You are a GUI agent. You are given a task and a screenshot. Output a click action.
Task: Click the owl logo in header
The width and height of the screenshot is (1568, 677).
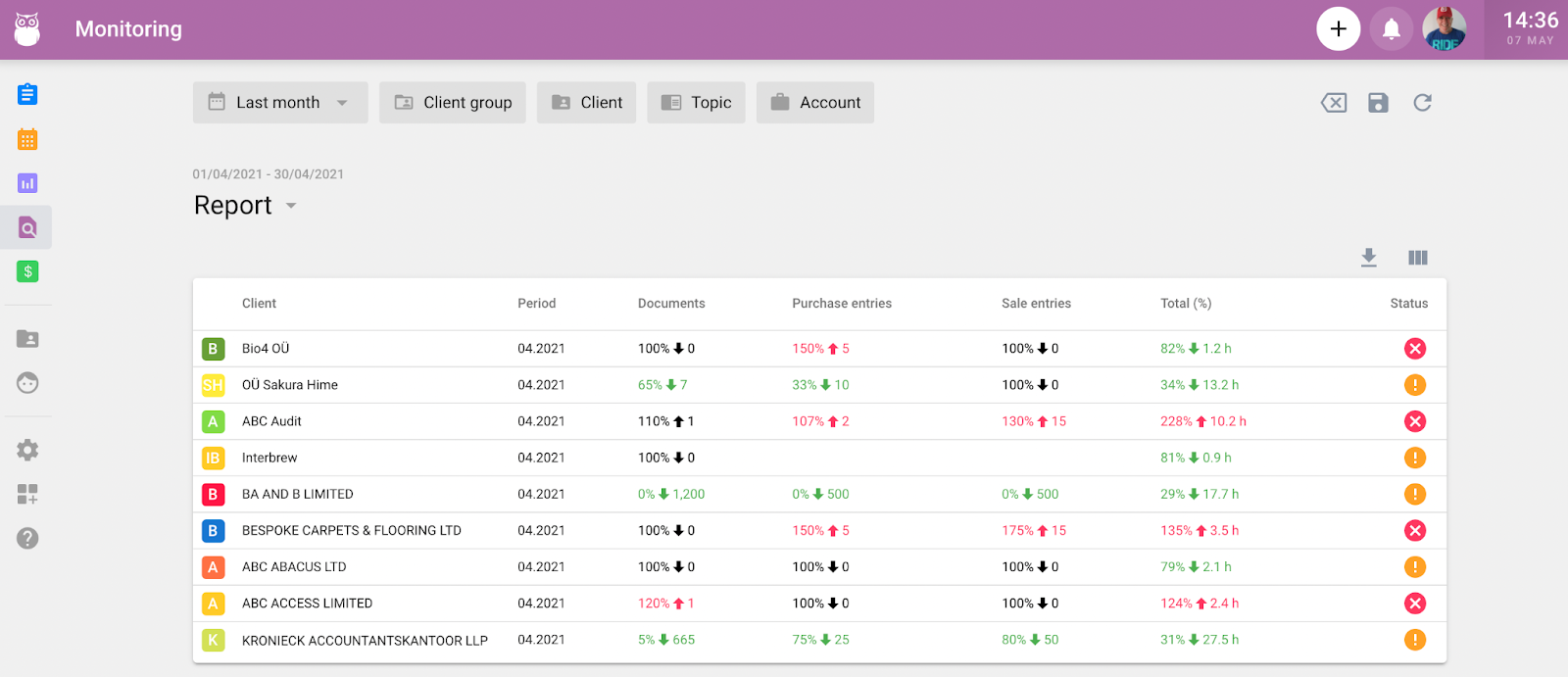pyautogui.click(x=27, y=29)
